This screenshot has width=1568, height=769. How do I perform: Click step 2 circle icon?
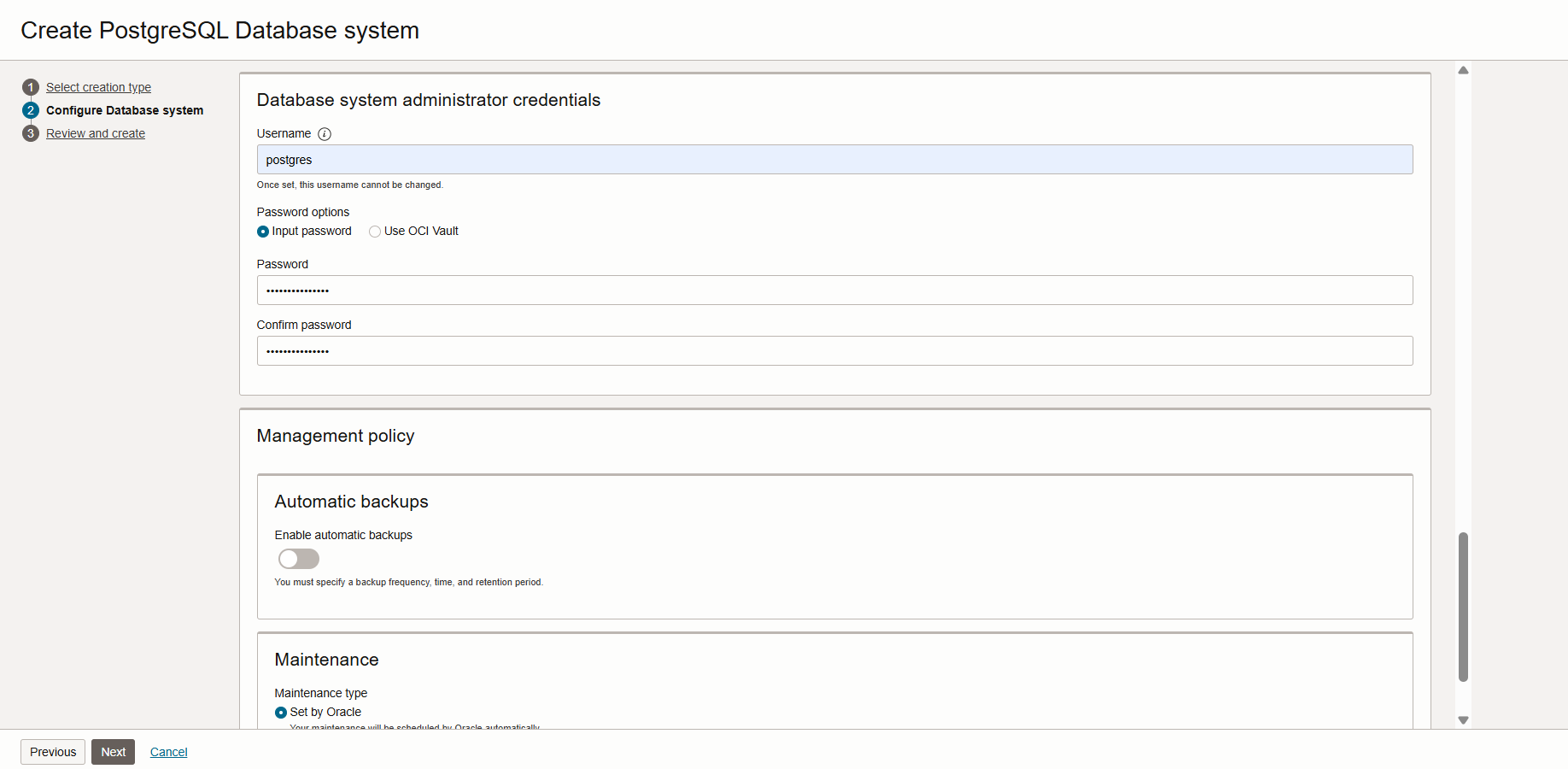point(31,110)
